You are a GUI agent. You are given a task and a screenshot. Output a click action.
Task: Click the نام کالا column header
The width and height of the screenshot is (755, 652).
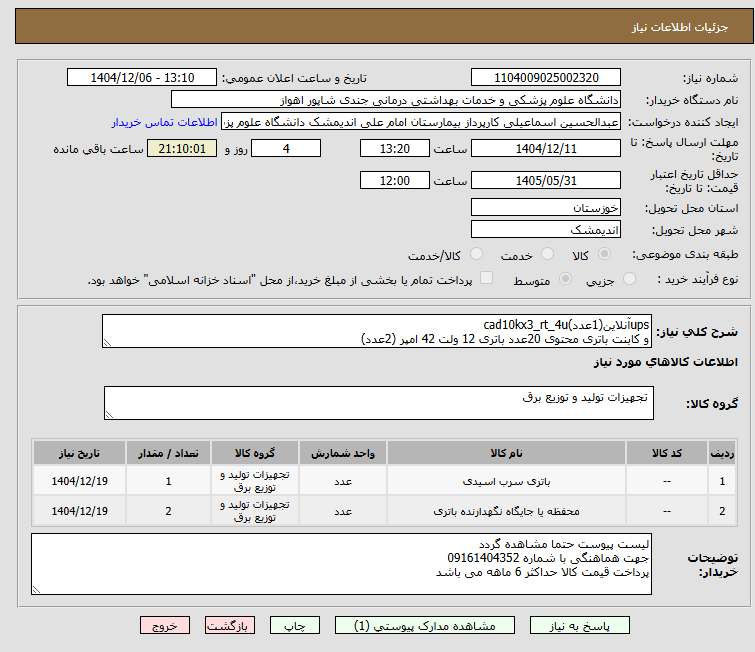coord(506,453)
